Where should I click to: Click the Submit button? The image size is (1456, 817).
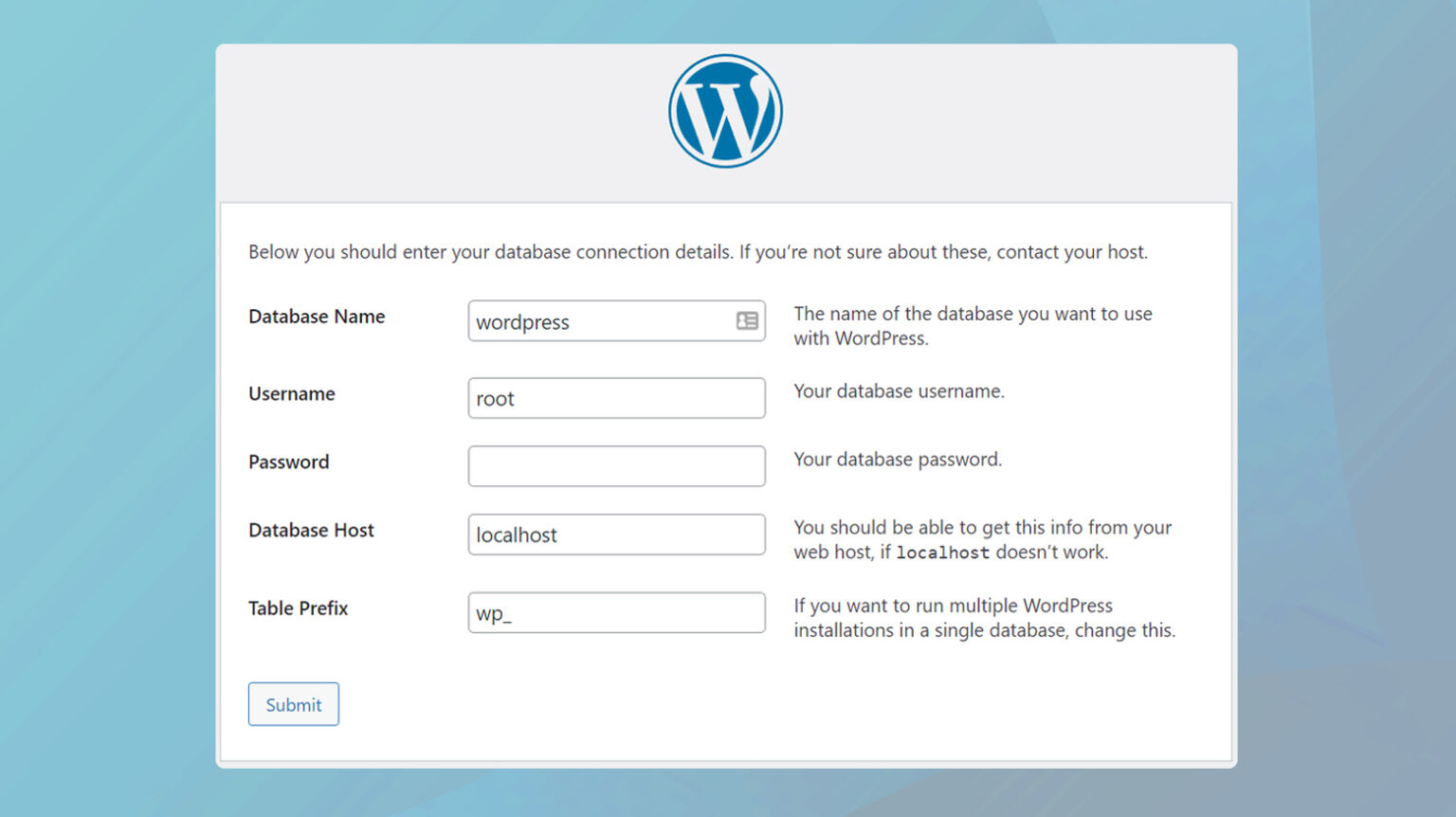293,704
